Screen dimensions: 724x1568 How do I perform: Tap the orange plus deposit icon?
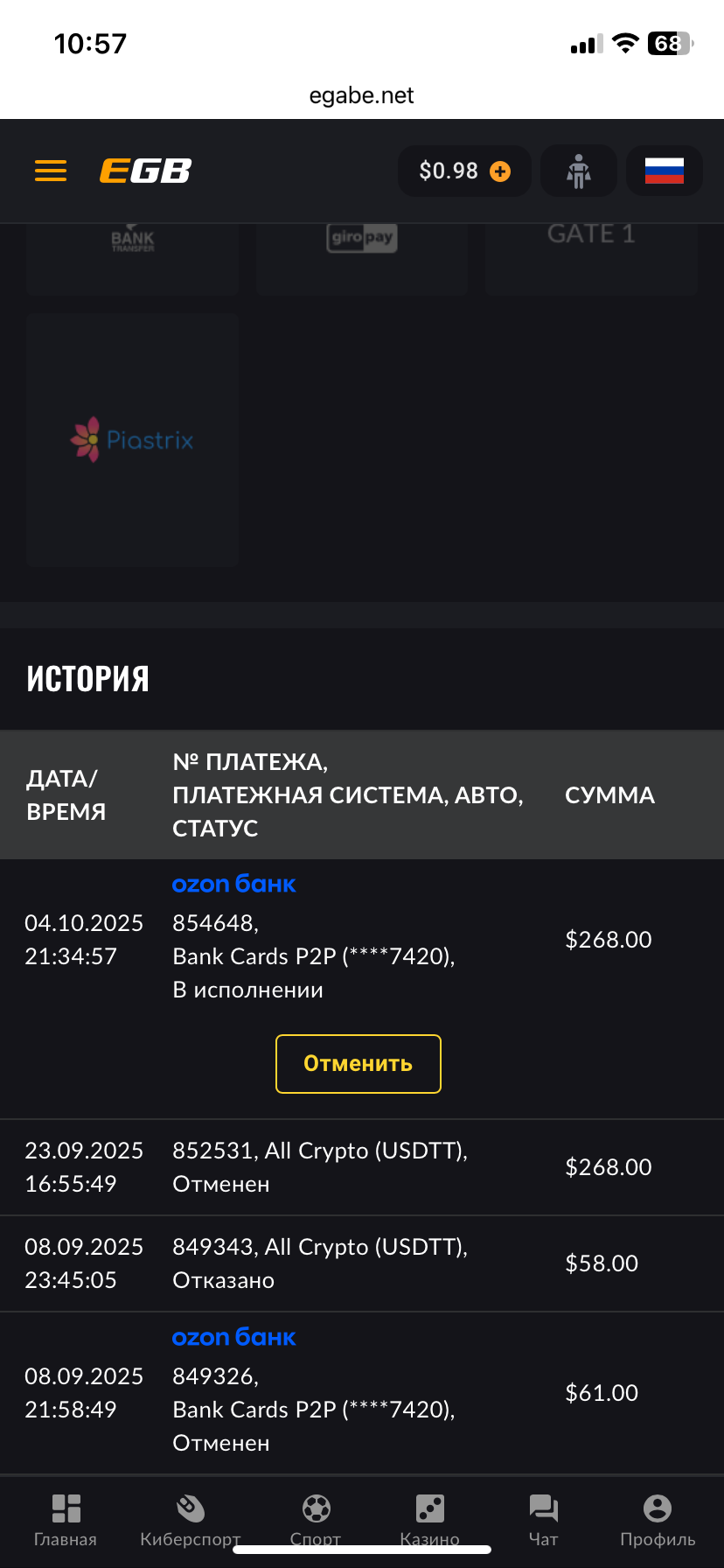click(500, 171)
